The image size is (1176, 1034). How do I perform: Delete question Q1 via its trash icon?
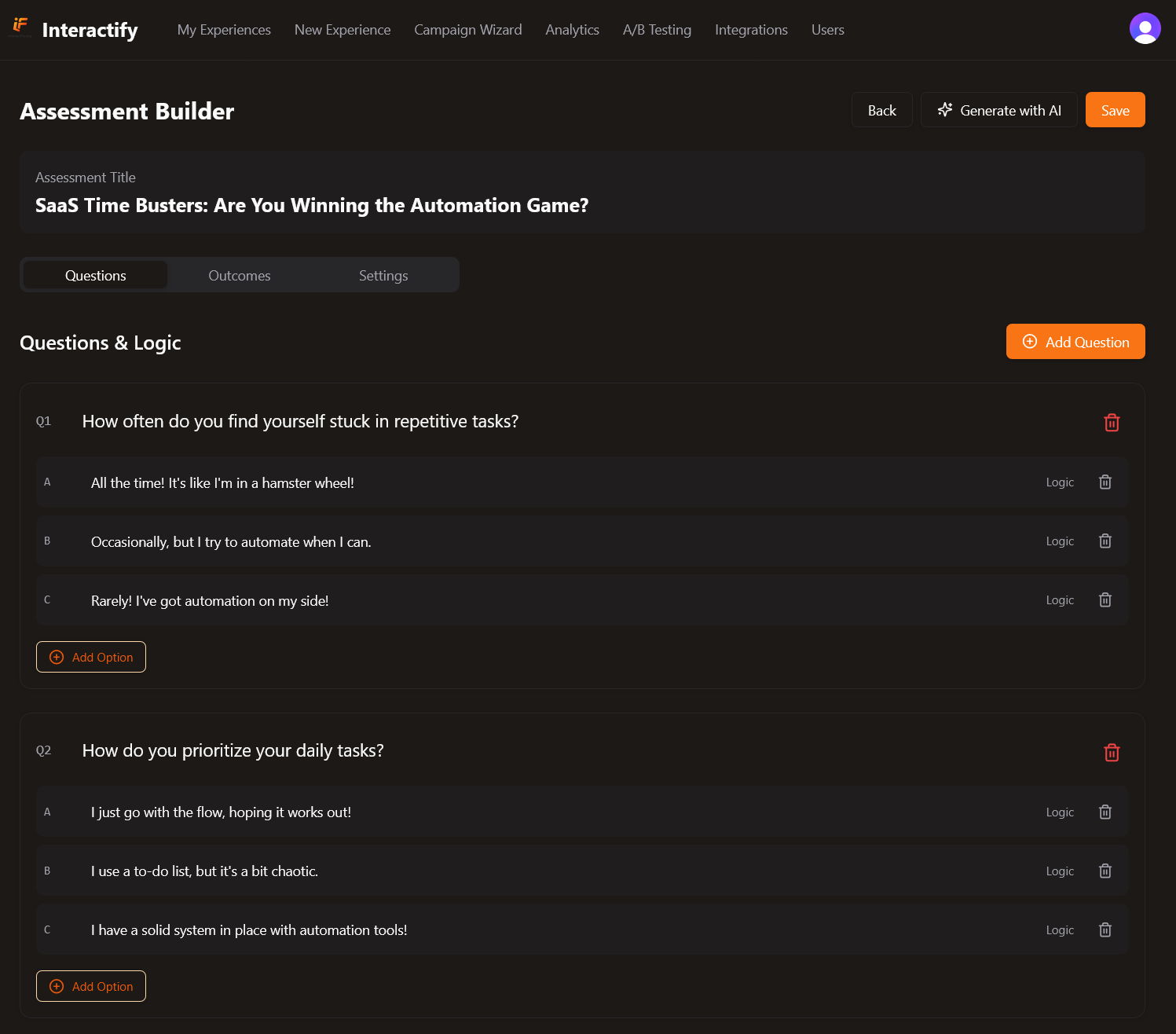pyautogui.click(x=1112, y=423)
